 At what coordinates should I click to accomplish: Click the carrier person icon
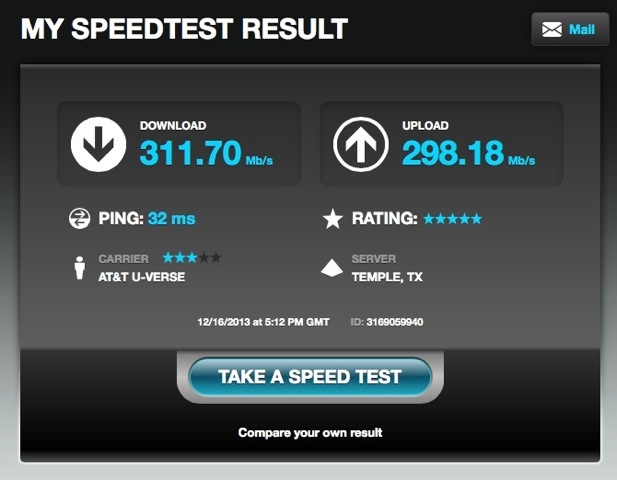(80, 268)
